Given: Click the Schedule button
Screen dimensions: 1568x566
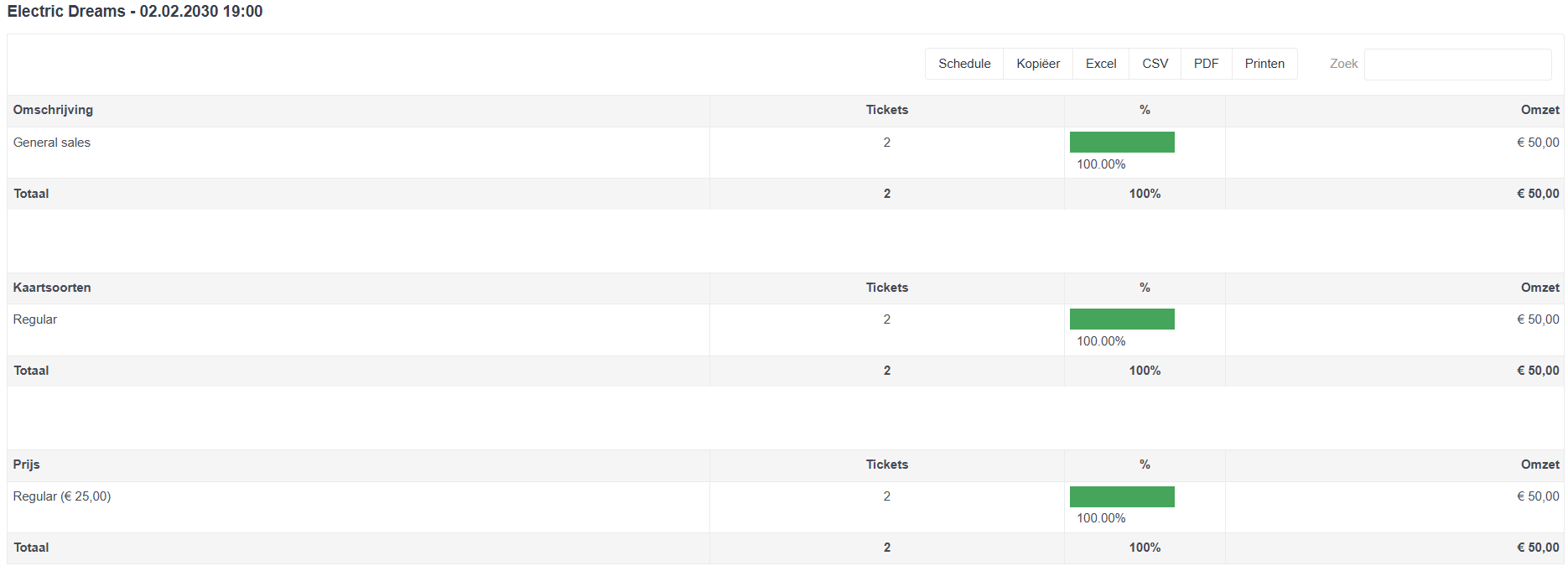Looking at the screenshot, I should (x=963, y=64).
